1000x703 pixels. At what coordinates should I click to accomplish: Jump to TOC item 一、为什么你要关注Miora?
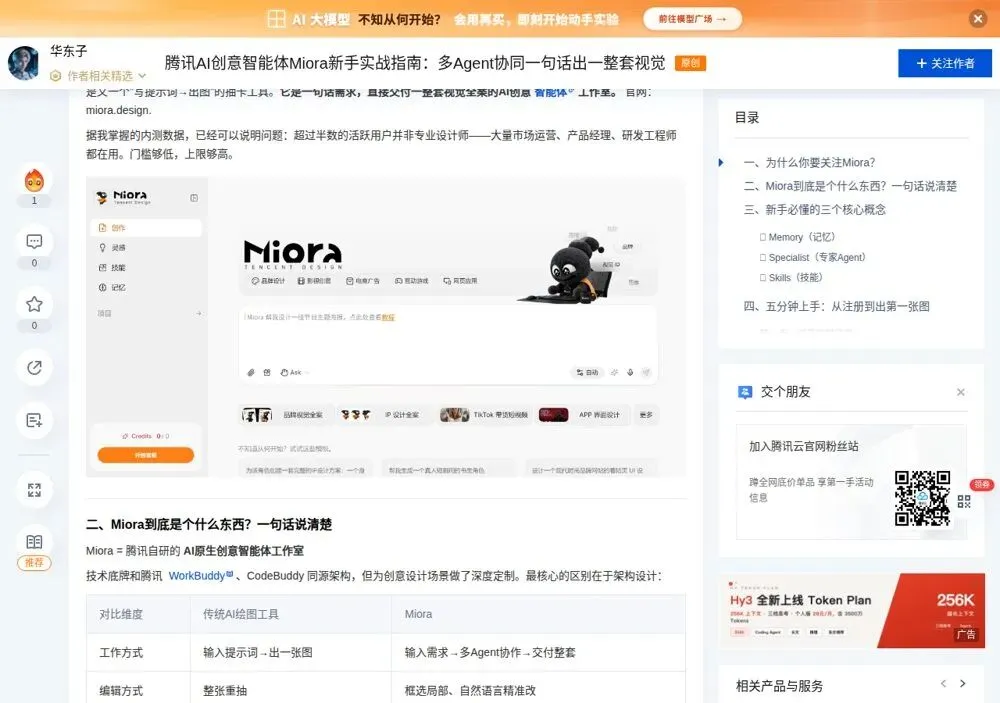[x=809, y=163]
